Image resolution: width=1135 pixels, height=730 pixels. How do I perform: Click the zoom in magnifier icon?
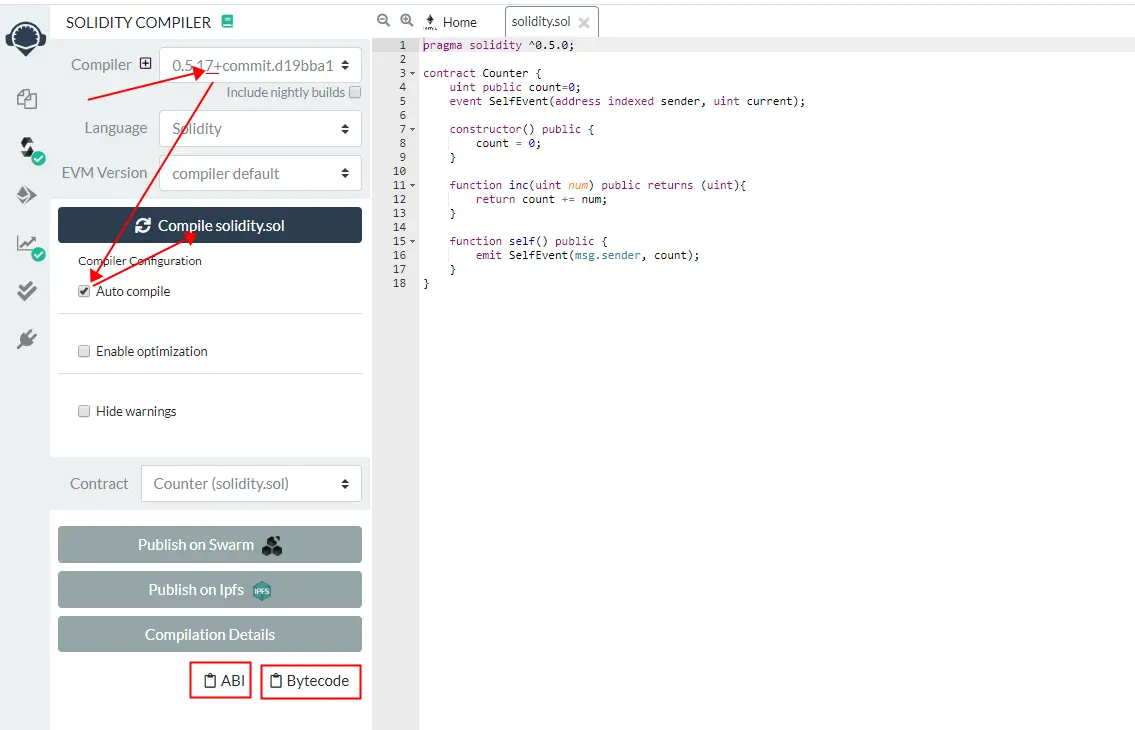click(407, 21)
